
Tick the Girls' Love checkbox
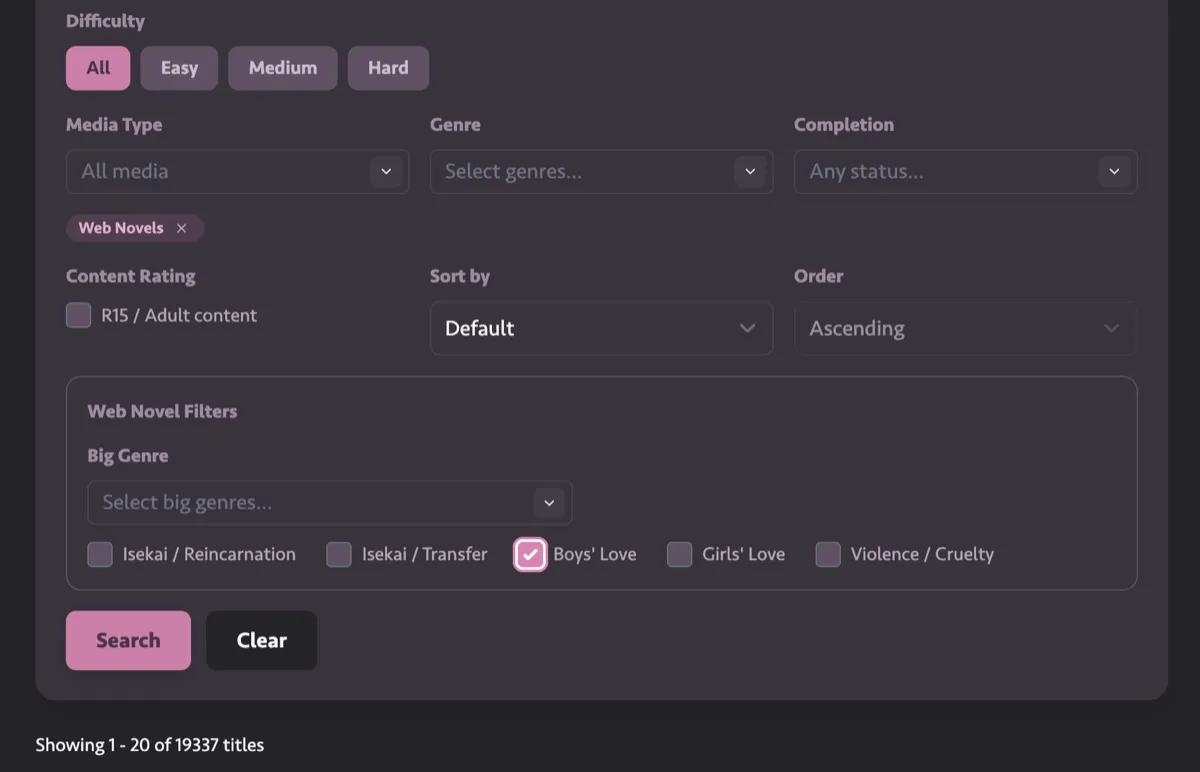click(680, 554)
